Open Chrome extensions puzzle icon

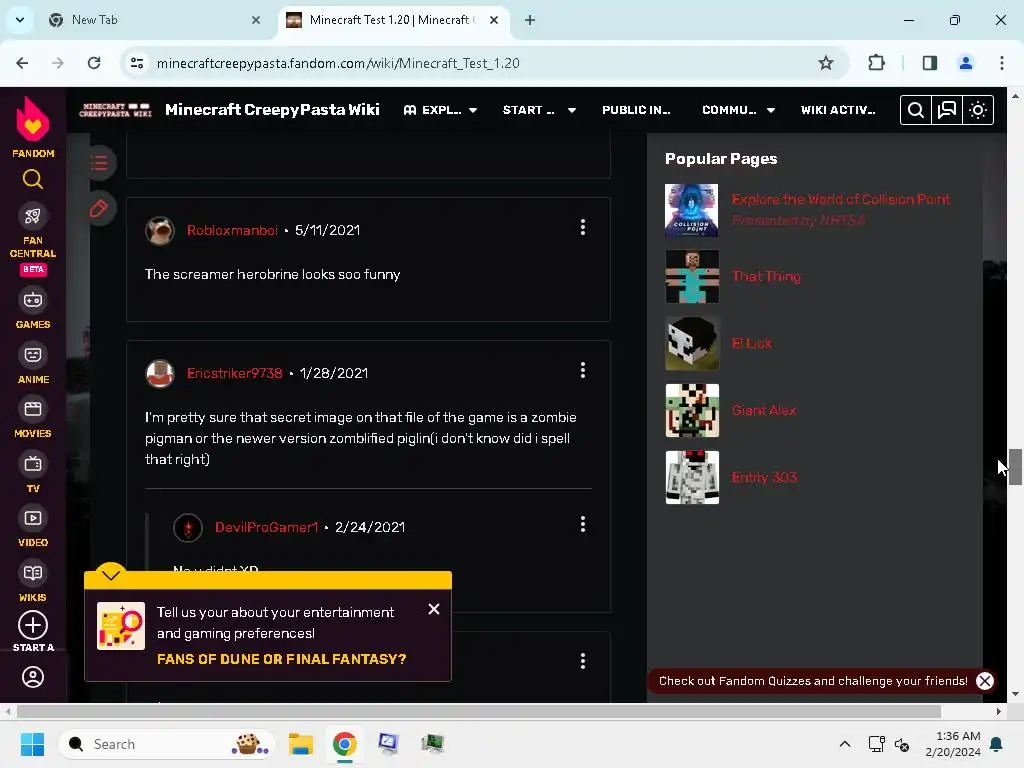876,63
